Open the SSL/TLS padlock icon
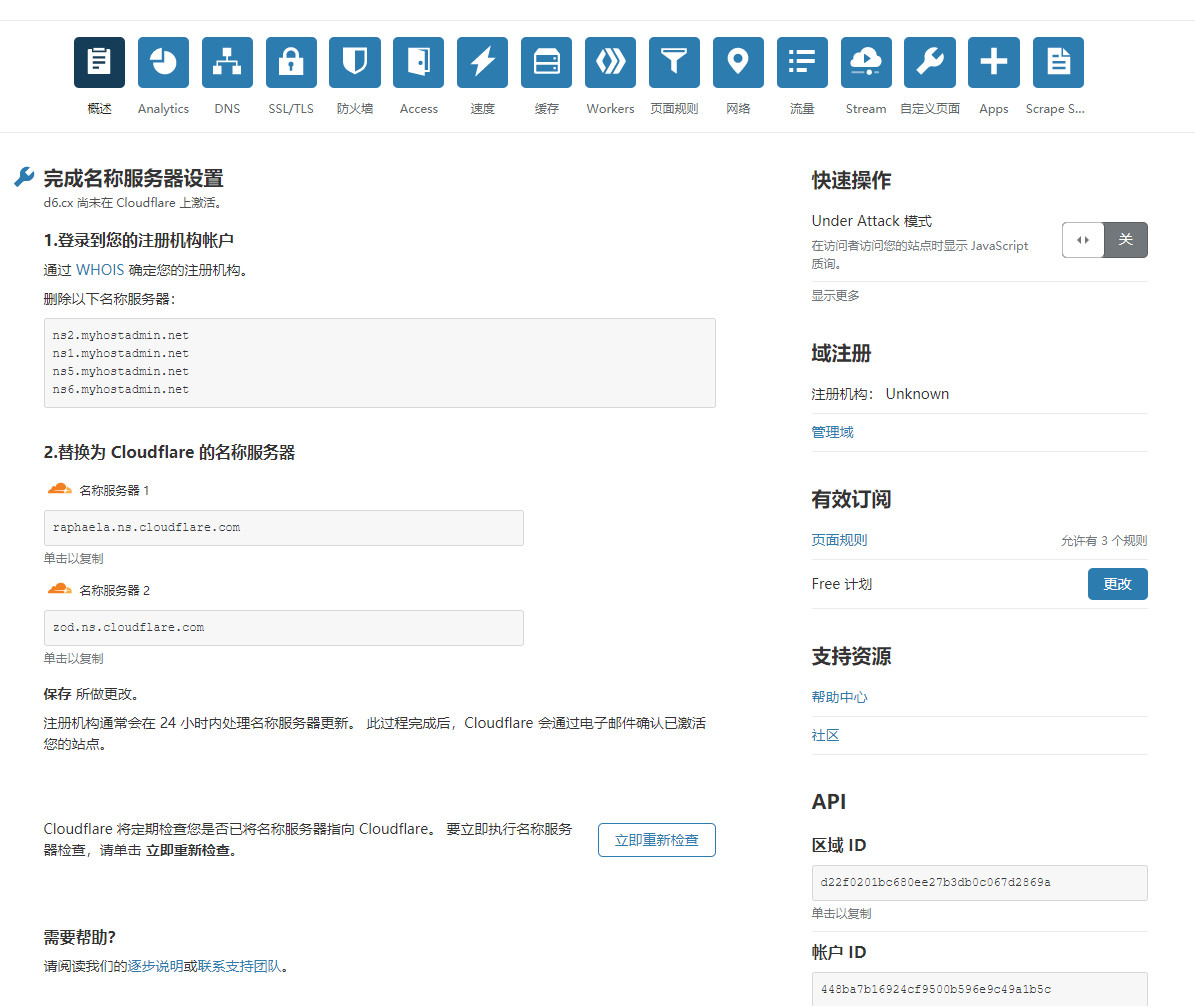1195x1006 pixels. tap(291, 62)
